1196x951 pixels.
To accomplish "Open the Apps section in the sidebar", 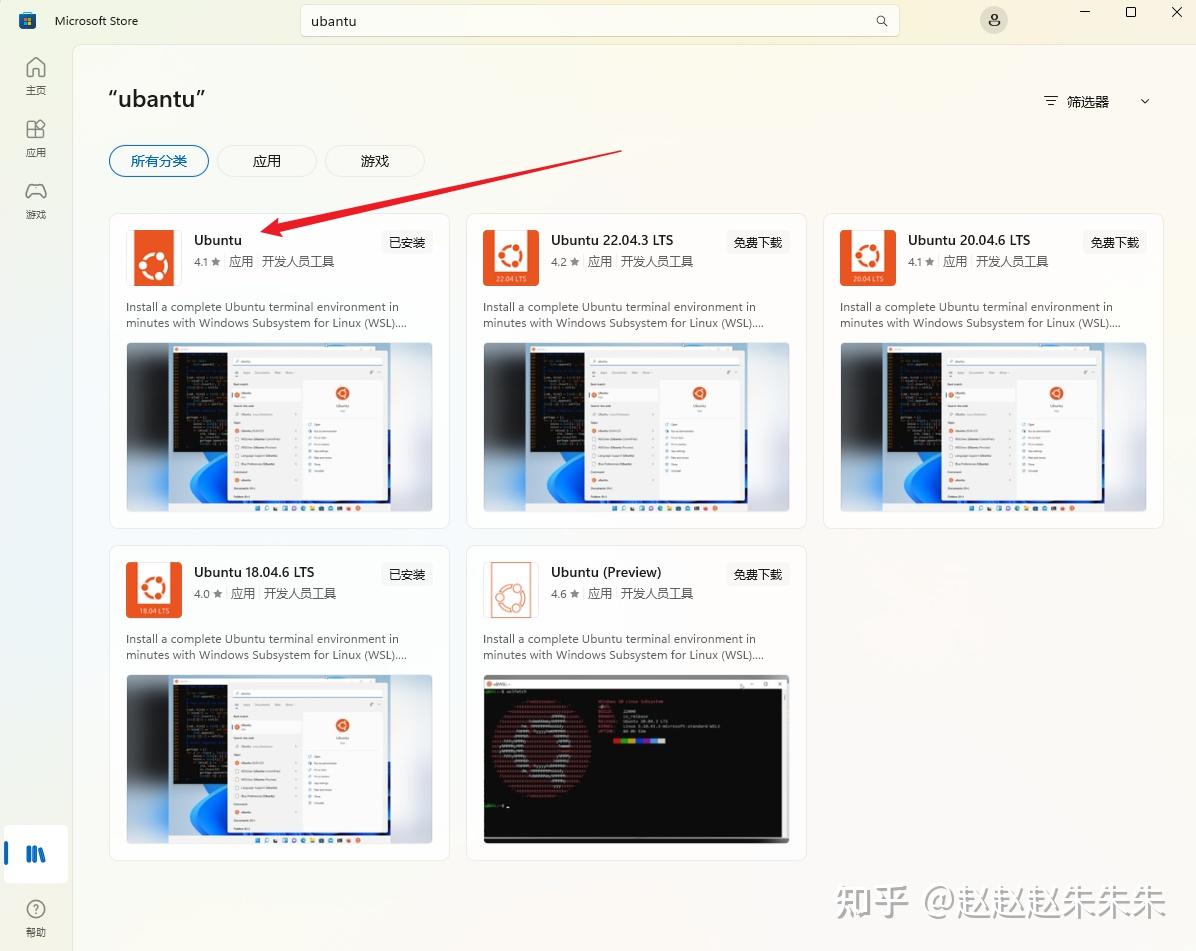I will pos(36,138).
